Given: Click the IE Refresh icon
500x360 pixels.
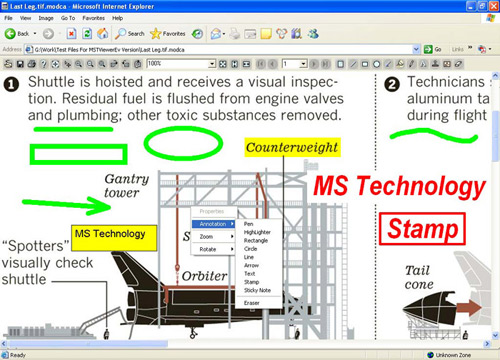Looking at the screenshot, I should (x=87, y=33).
